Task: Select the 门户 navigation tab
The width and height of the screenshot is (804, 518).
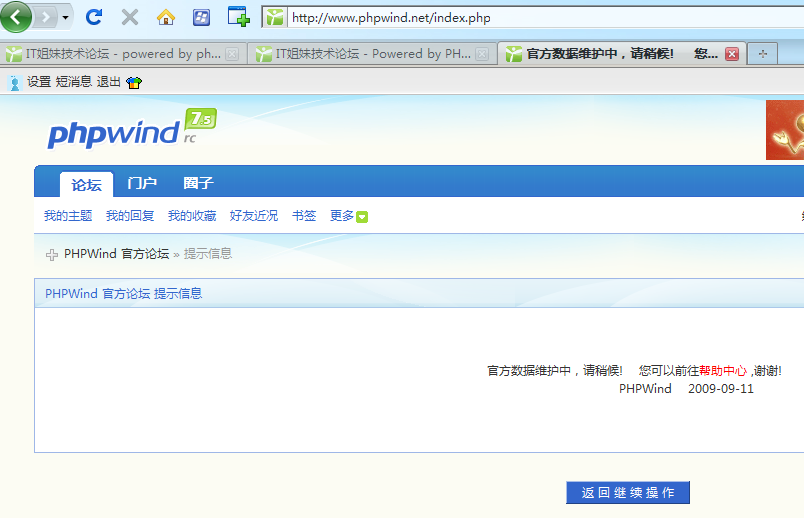Action: click(142, 183)
